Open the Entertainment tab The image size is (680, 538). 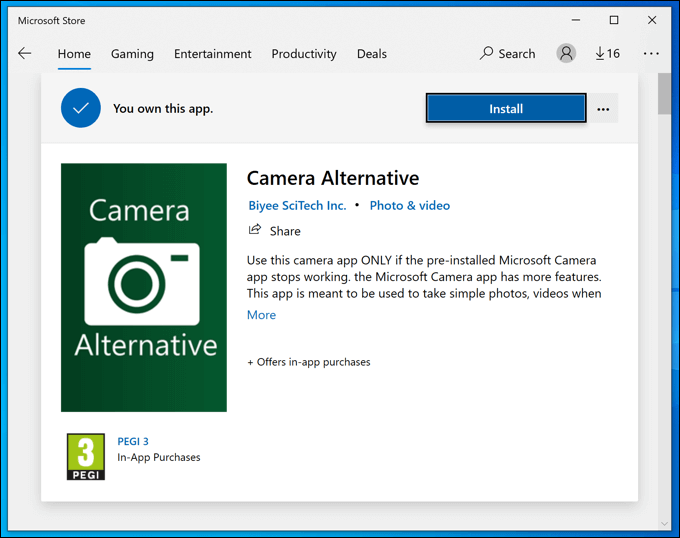pyautogui.click(x=210, y=54)
